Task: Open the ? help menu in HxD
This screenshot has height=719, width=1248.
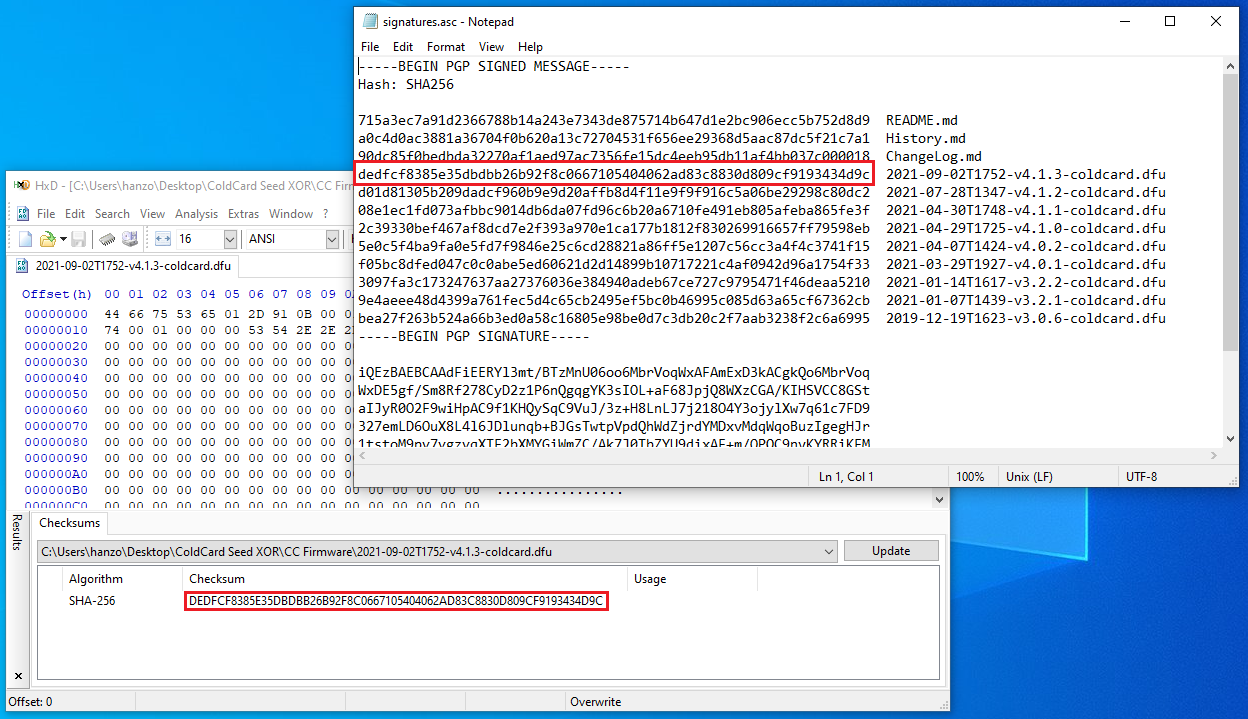Action: [325, 213]
